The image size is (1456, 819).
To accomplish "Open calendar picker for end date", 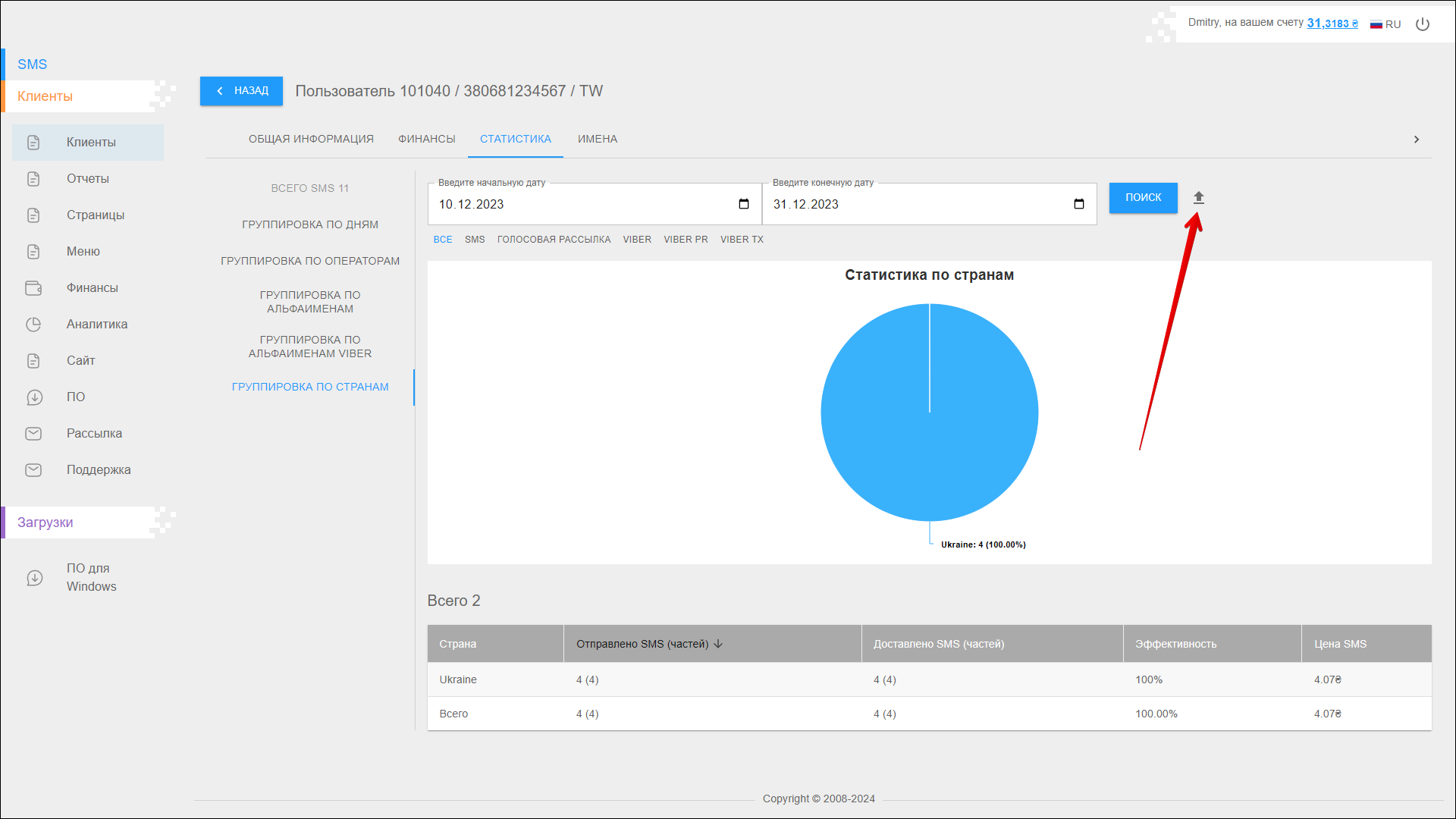I will click(1078, 204).
